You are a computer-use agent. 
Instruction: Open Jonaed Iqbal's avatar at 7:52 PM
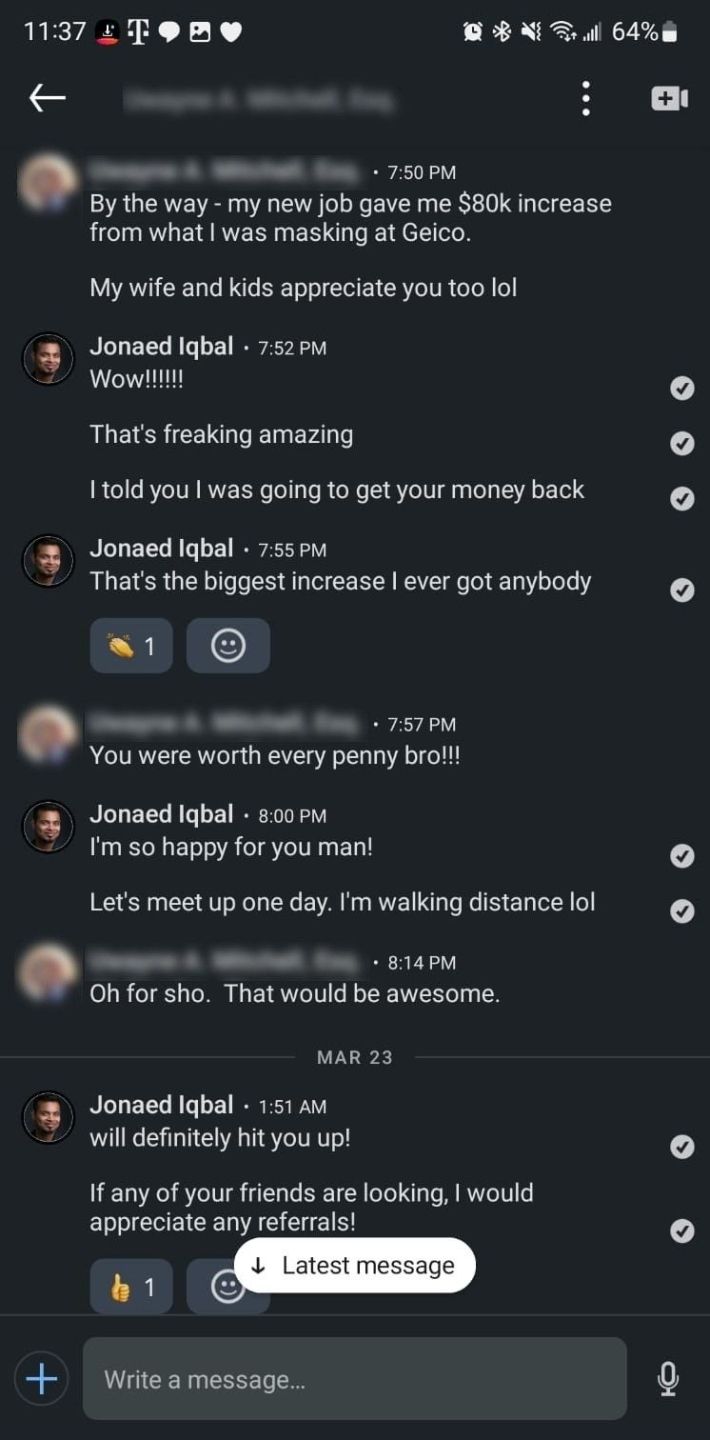pyautogui.click(x=48, y=358)
